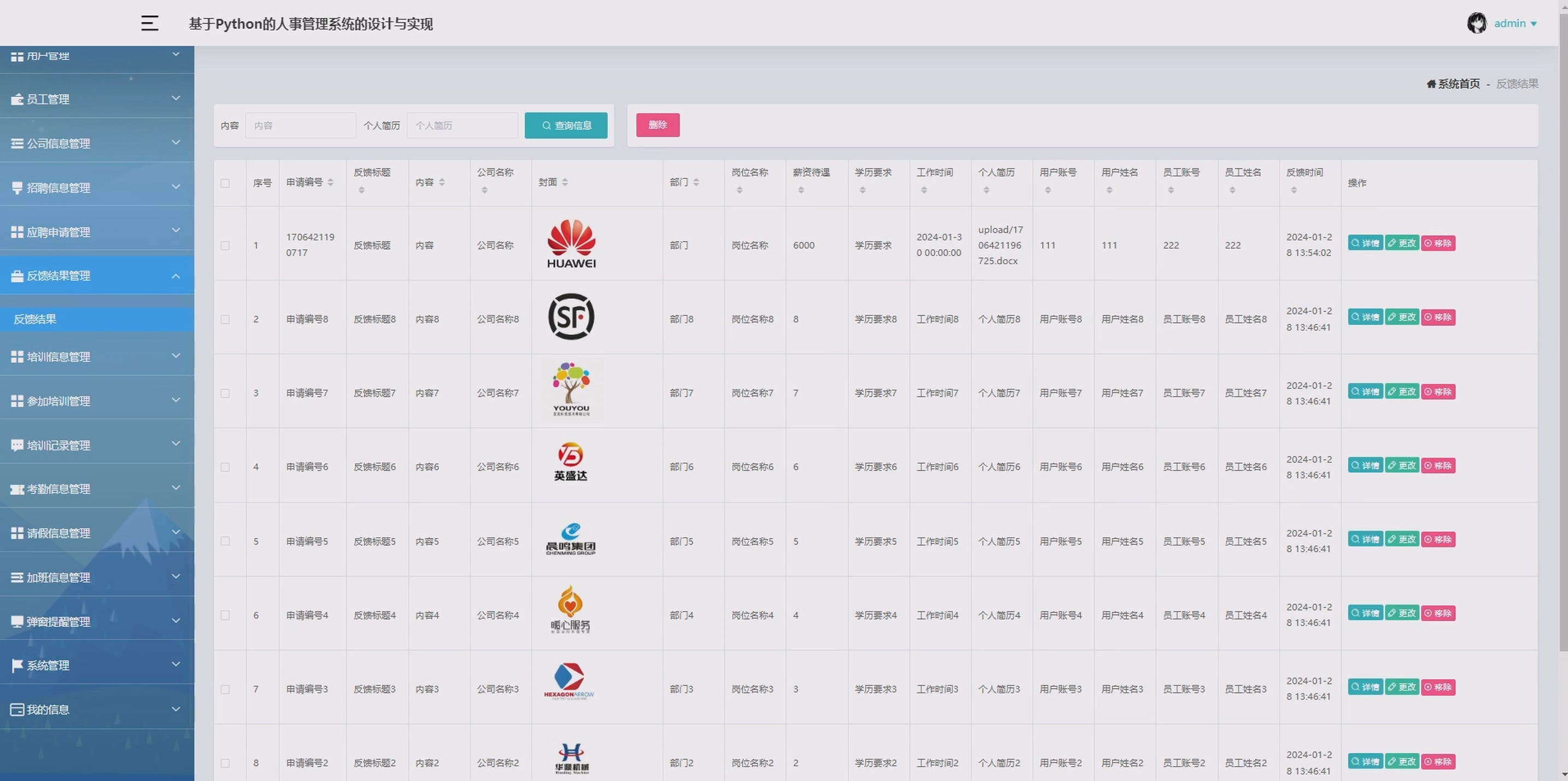
Task: Check the checkbox for 申请编号4 row
Action: tap(225, 615)
